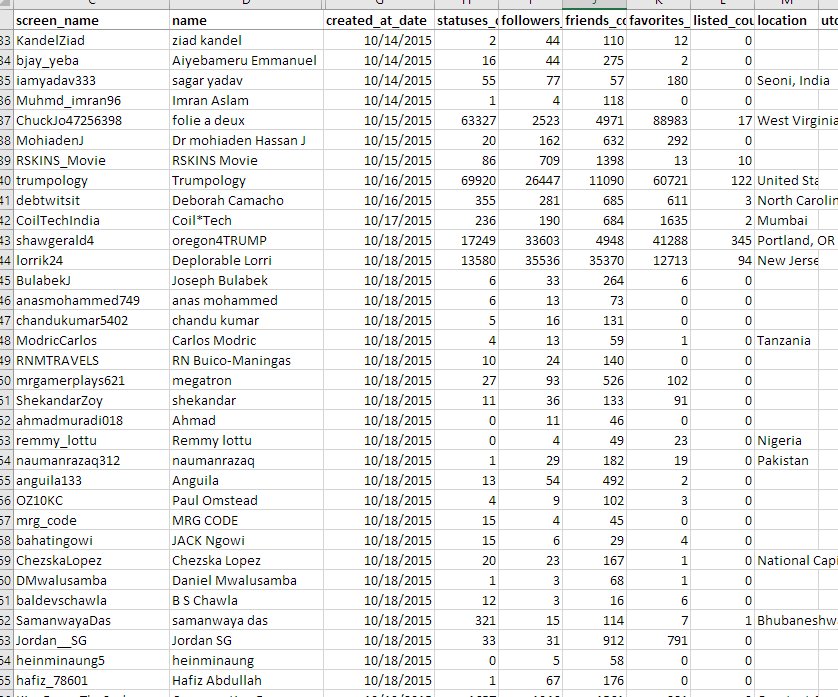Select the bahatingowi cell
The image size is (838, 697).
91,540
